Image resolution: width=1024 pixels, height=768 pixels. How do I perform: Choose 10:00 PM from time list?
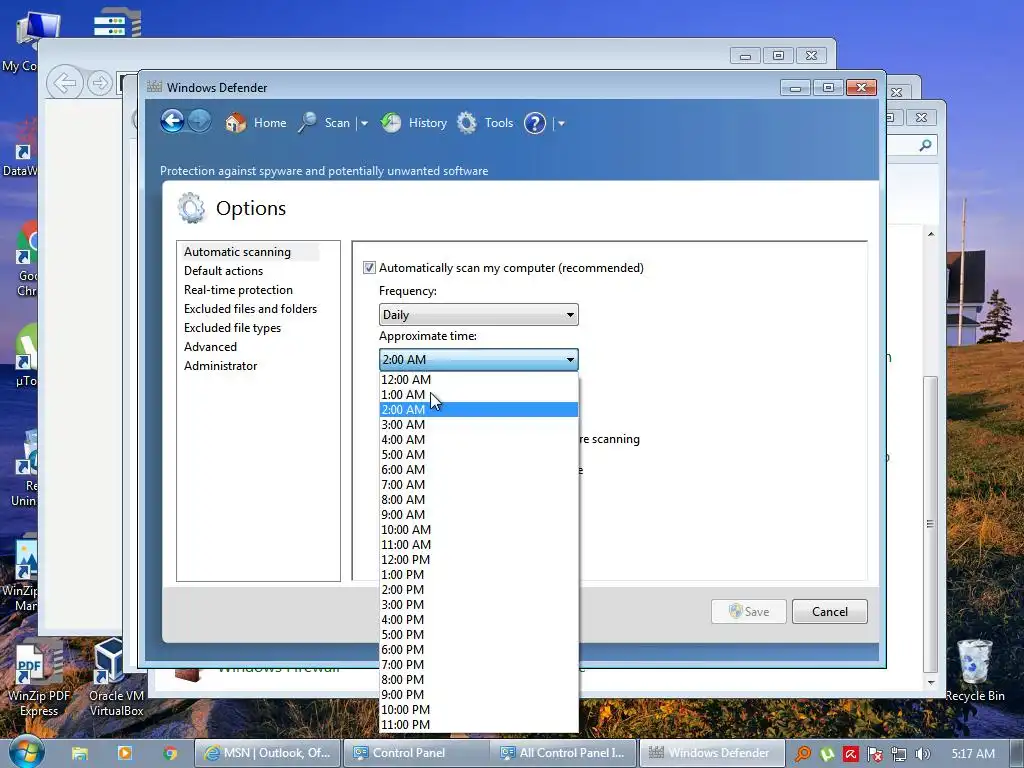click(x=479, y=710)
